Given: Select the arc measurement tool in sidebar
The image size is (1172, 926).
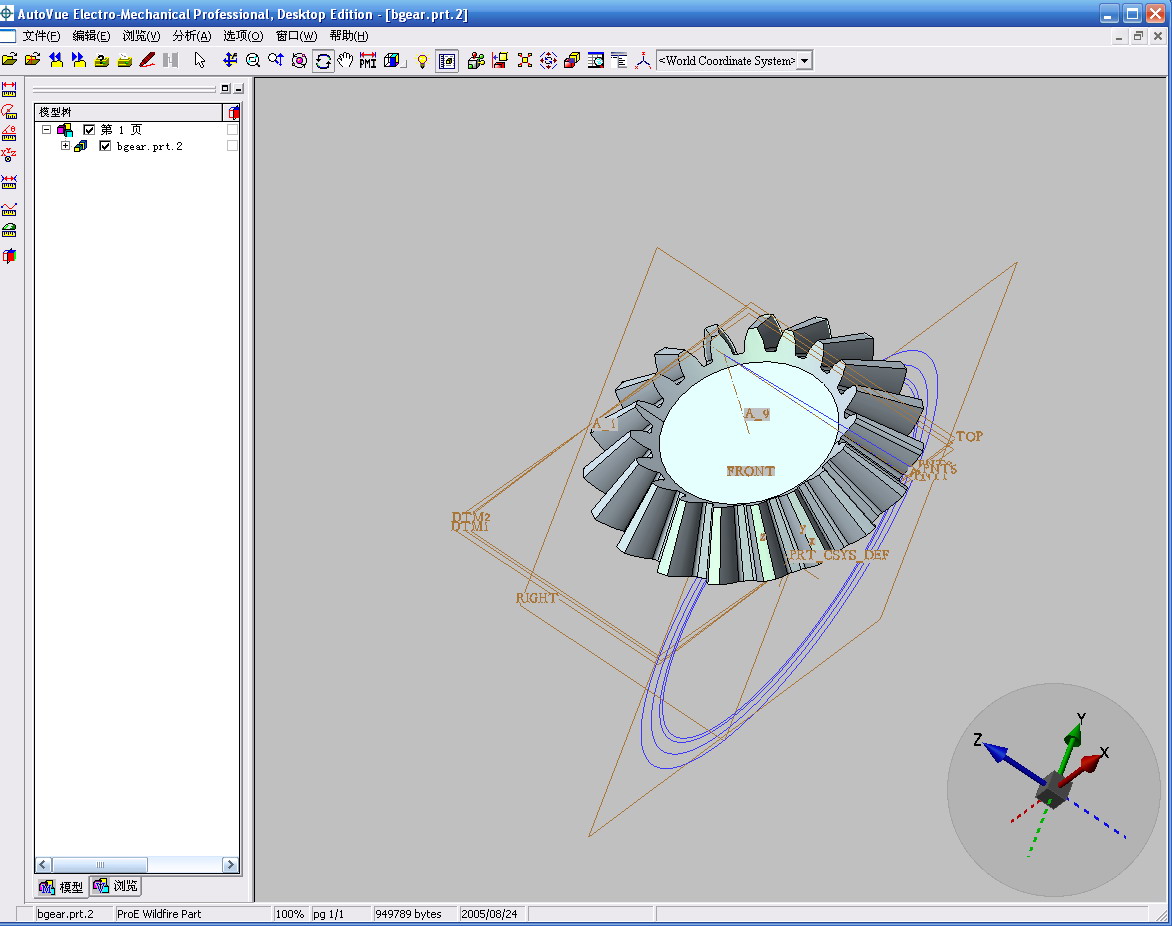Looking at the screenshot, I should 9,111.
